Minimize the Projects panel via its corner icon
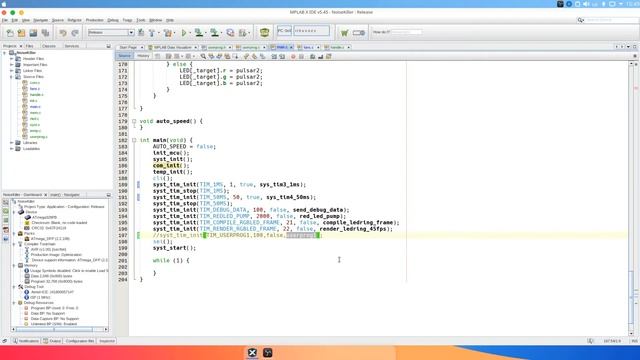 108,46
